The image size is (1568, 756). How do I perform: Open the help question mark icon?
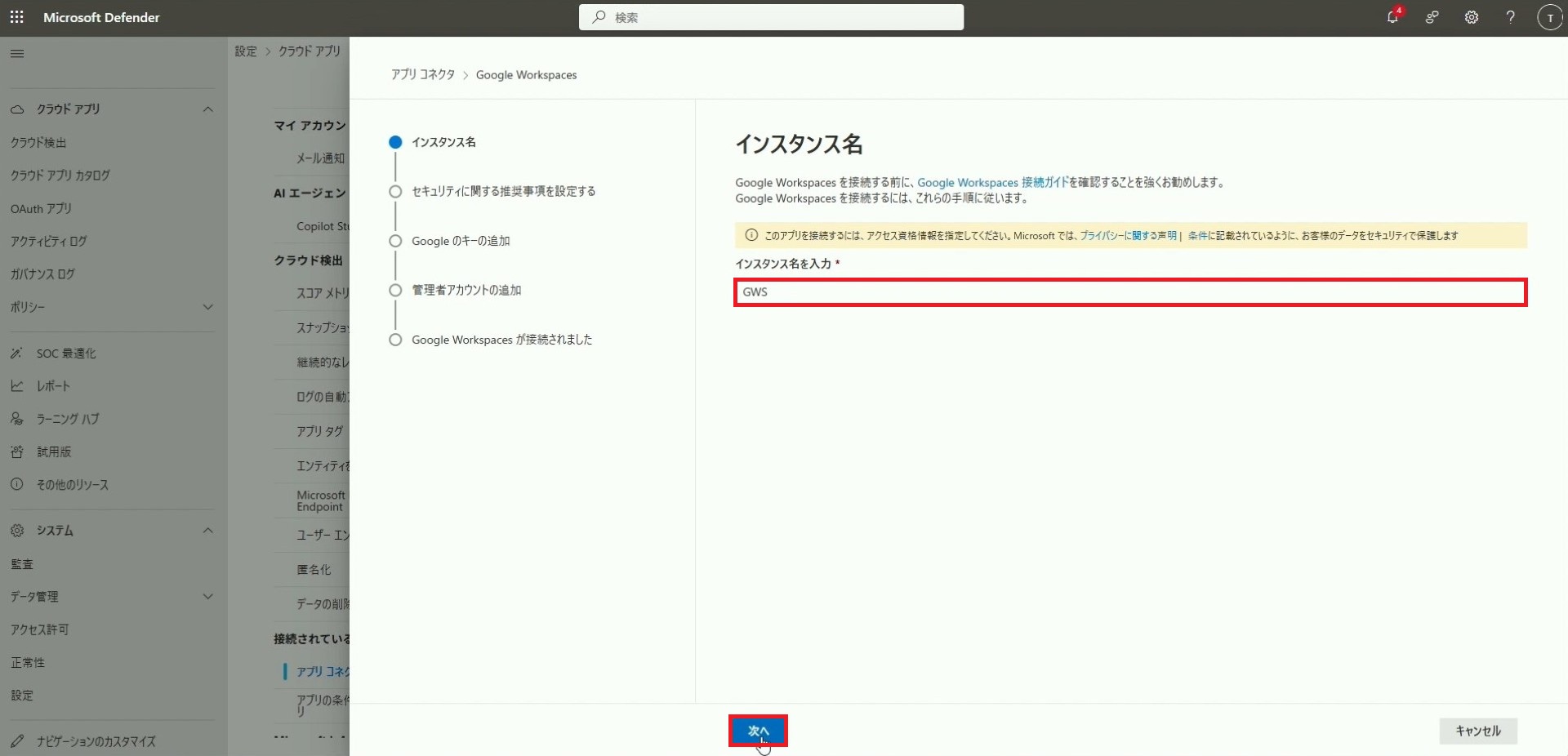[1510, 17]
